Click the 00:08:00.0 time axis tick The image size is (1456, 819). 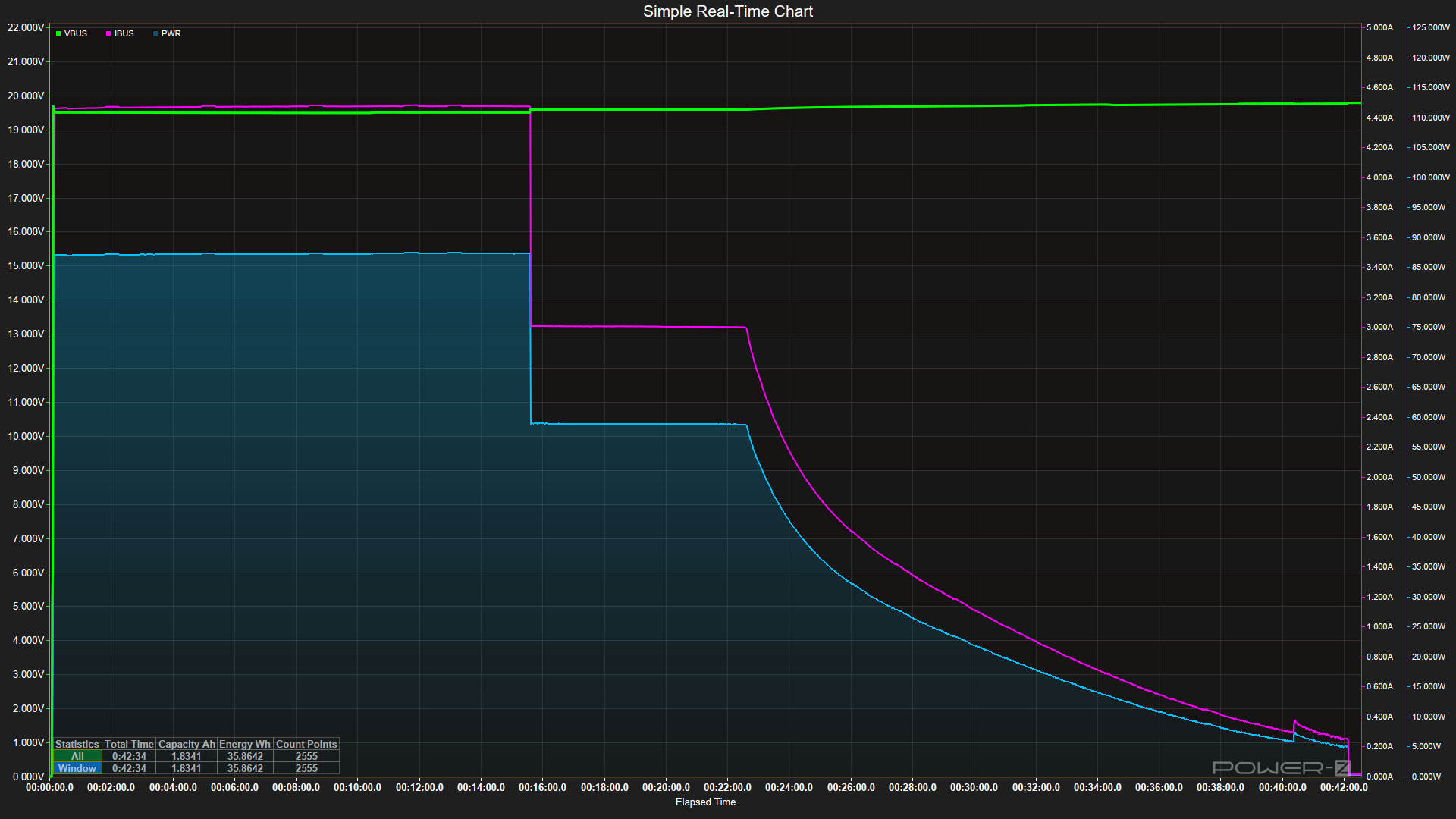(296, 787)
